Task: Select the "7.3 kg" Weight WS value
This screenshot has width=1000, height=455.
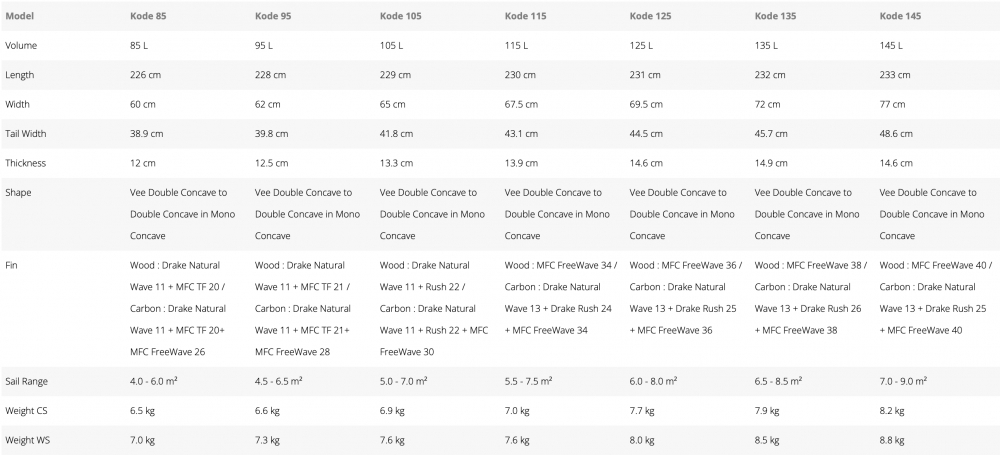Action: coord(267,439)
